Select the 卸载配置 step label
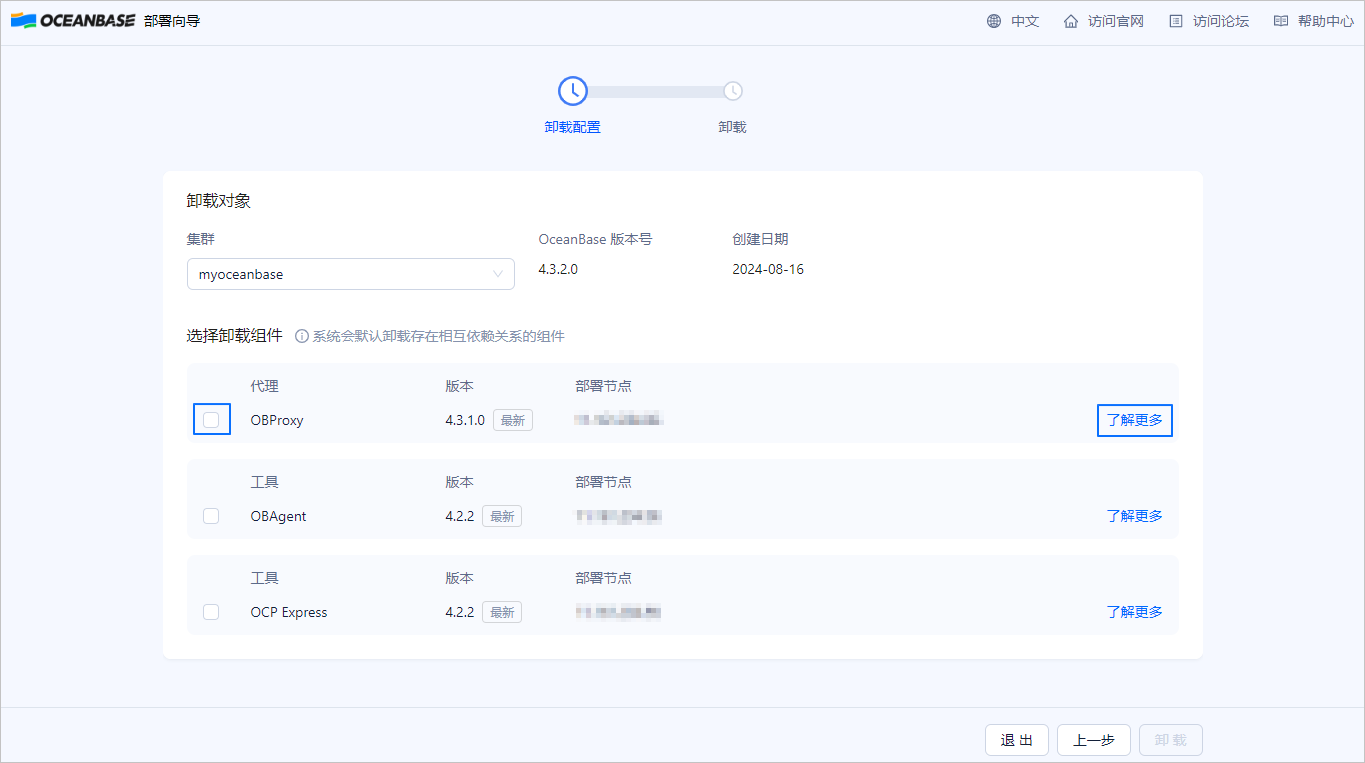 pyautogui.click(x=573, y=127)
